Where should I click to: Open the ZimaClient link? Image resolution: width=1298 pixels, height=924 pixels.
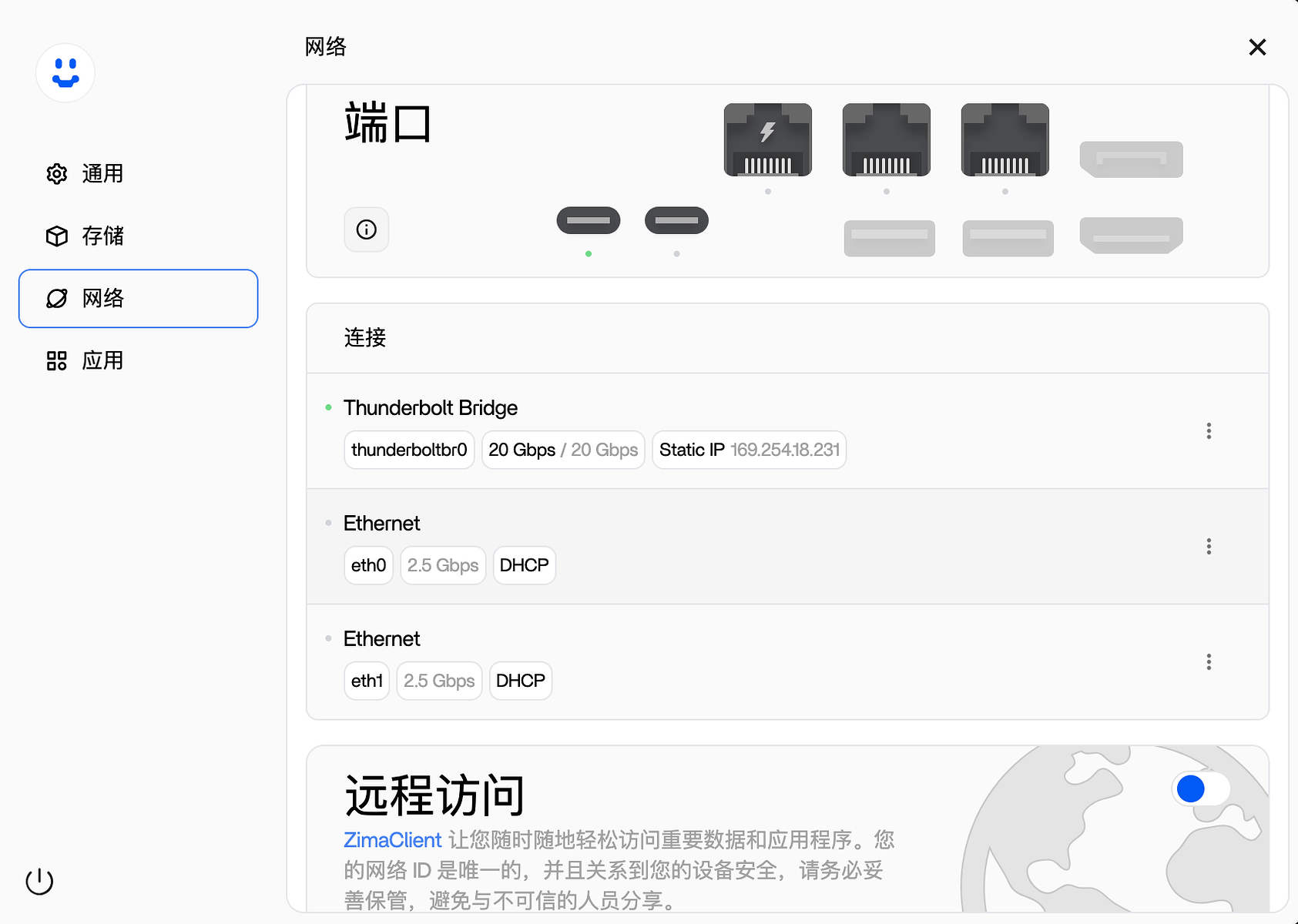(393, 840)
